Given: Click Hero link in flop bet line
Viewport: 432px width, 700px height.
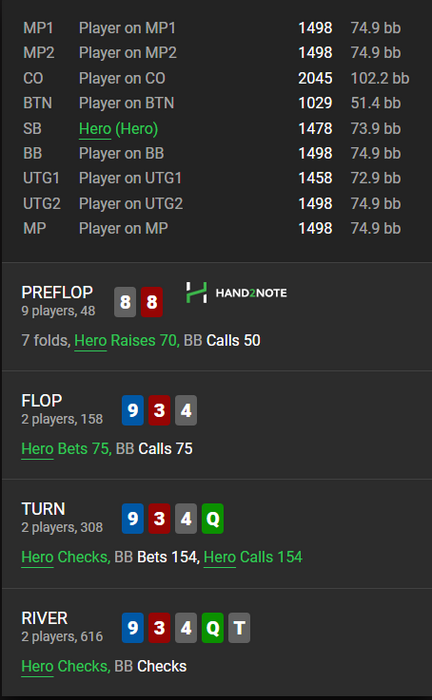Looking at the screenshot, I should 37,449.
